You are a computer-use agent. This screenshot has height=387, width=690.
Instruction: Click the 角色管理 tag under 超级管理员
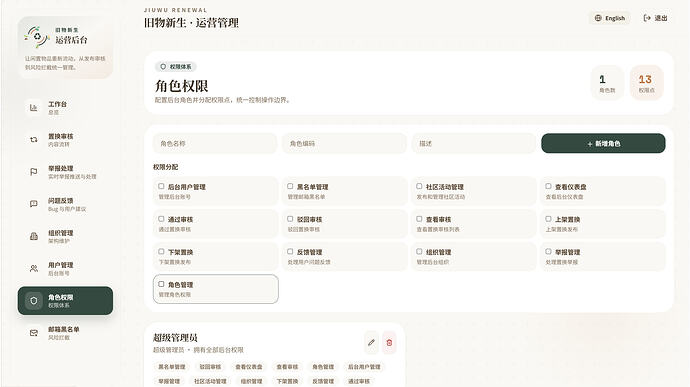323,367
